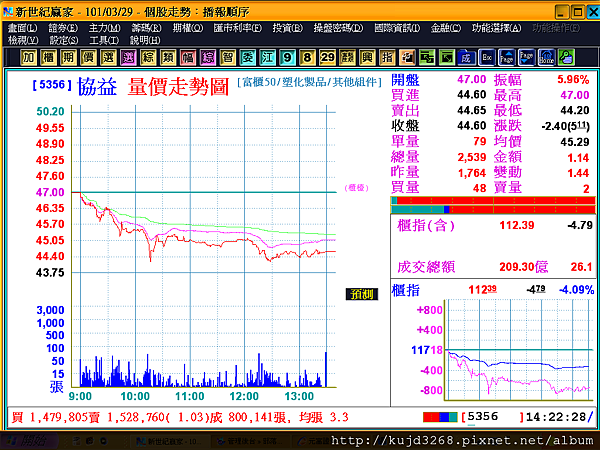Click the Esc toolbar icon

click(487, 58)
